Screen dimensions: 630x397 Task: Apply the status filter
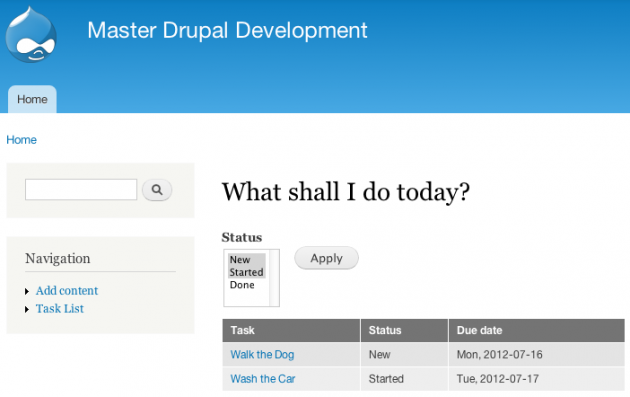point(326,258)
